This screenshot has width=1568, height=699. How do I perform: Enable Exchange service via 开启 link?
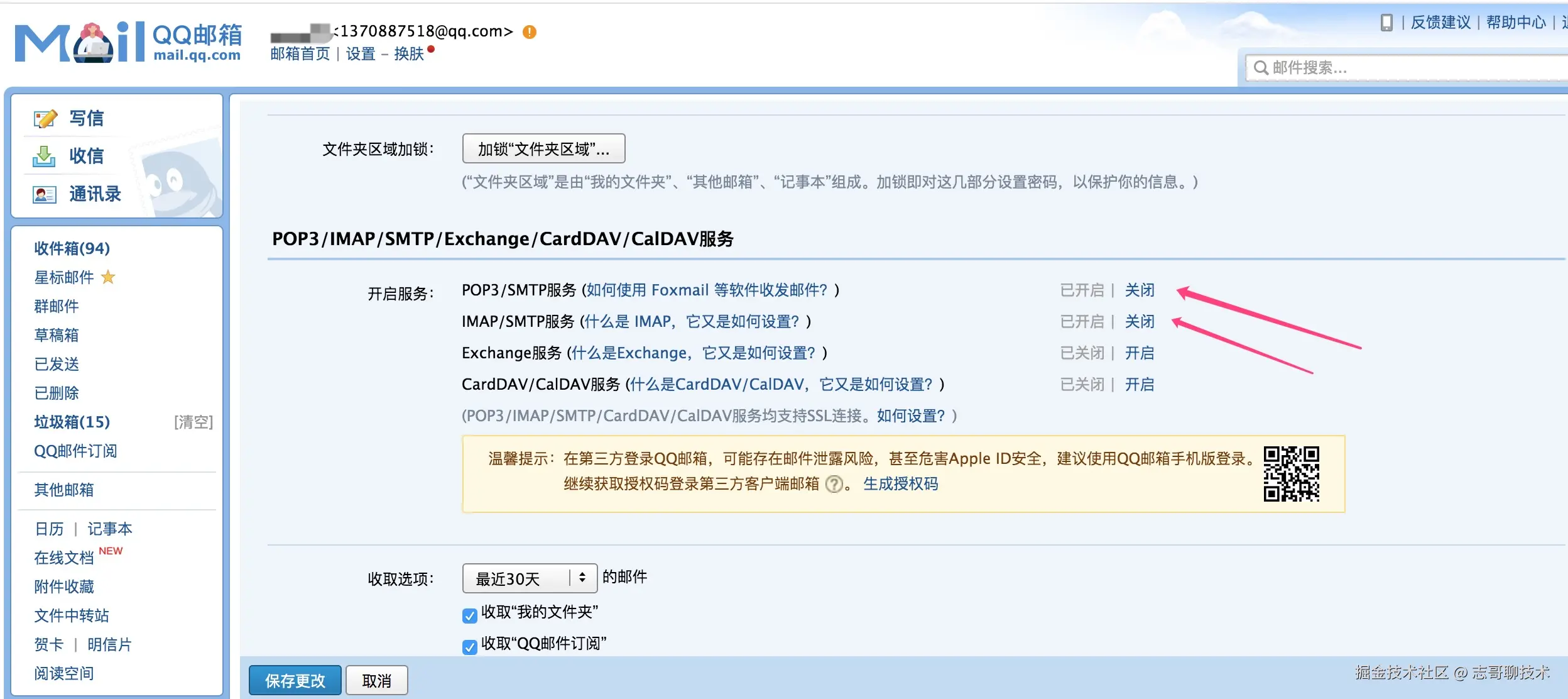point(1139,353)
